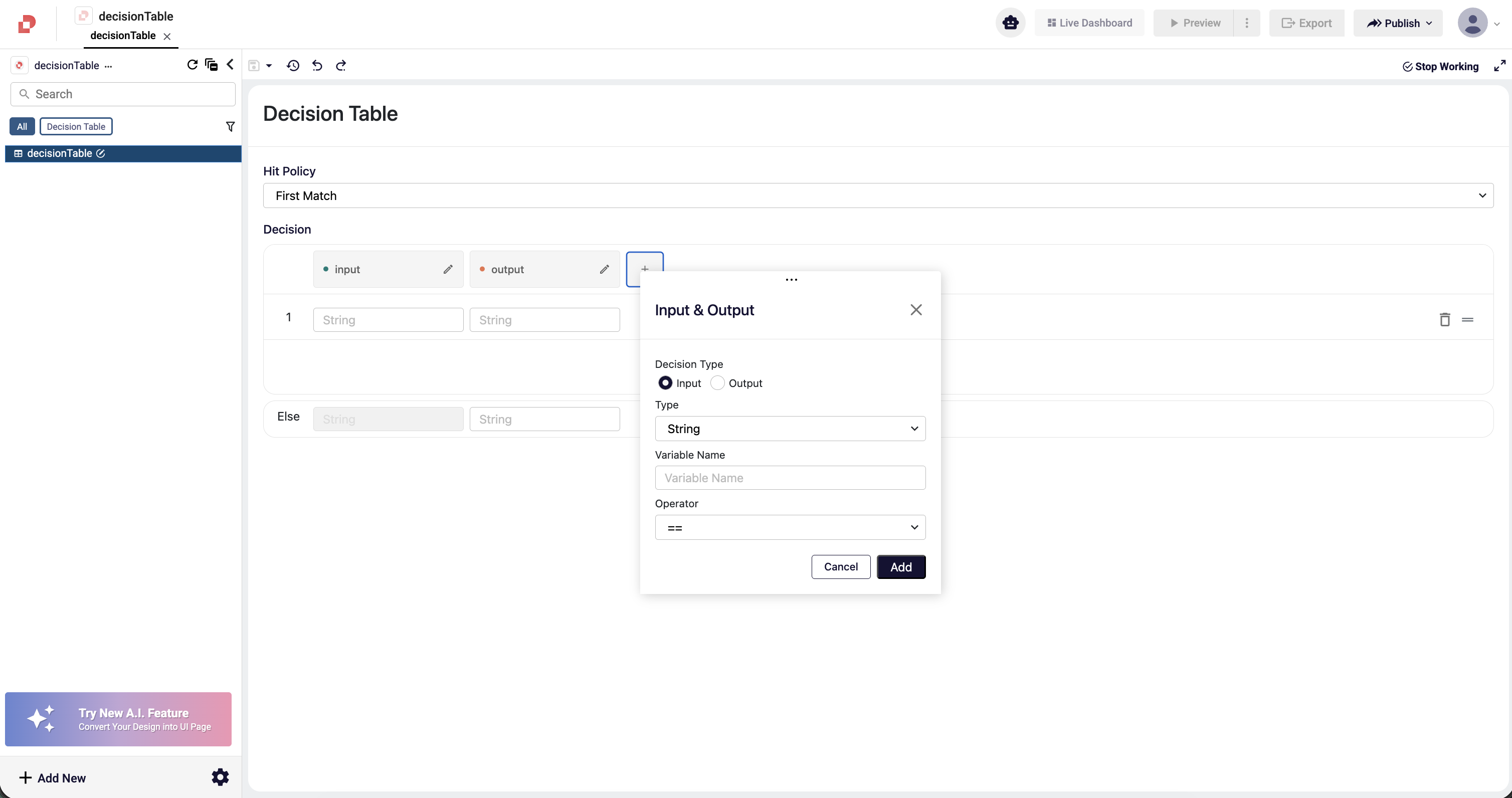Click the undo arrow in toolbar
The image size is (1512, 798).
tap(317, 66)
